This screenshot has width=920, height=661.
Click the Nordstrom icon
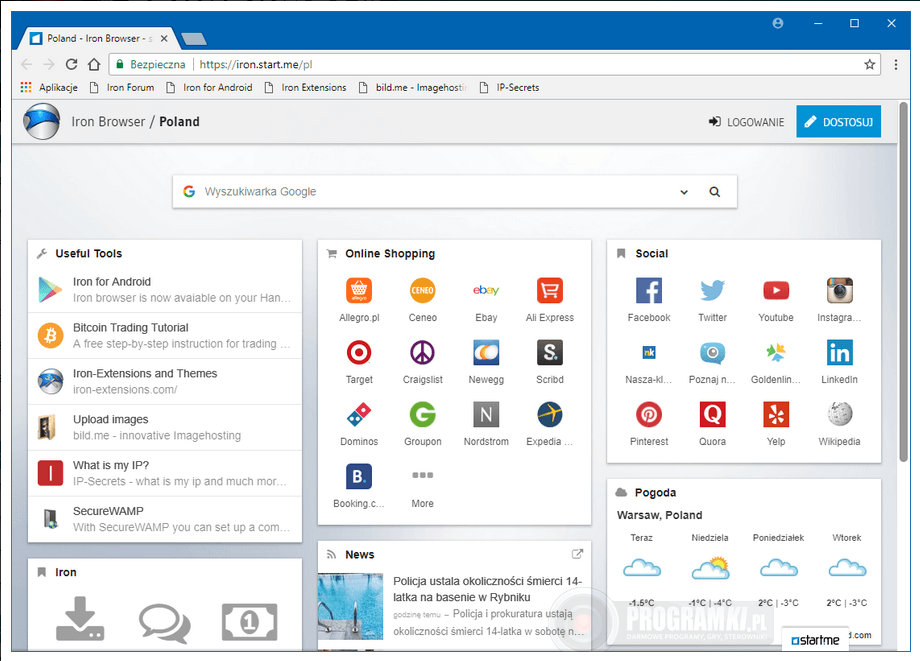click(x=486, y=415)
